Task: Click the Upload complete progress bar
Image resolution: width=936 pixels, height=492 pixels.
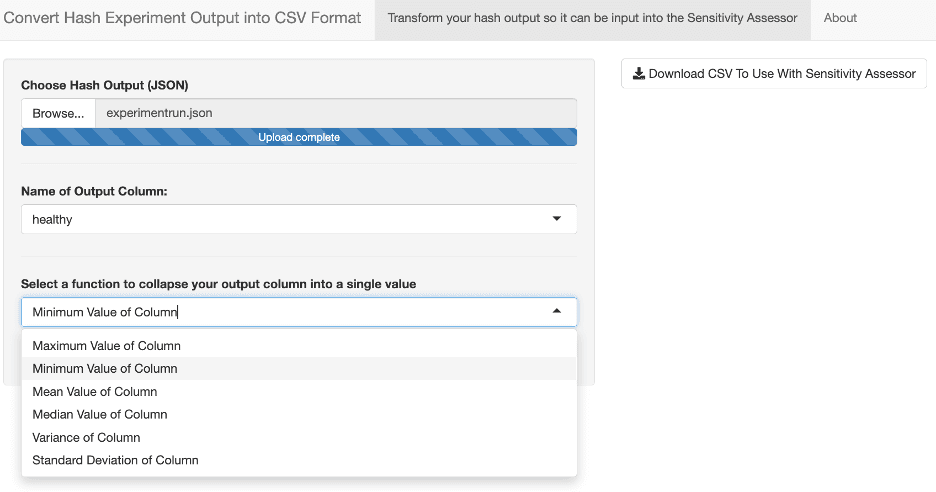Action: (299, 137)
